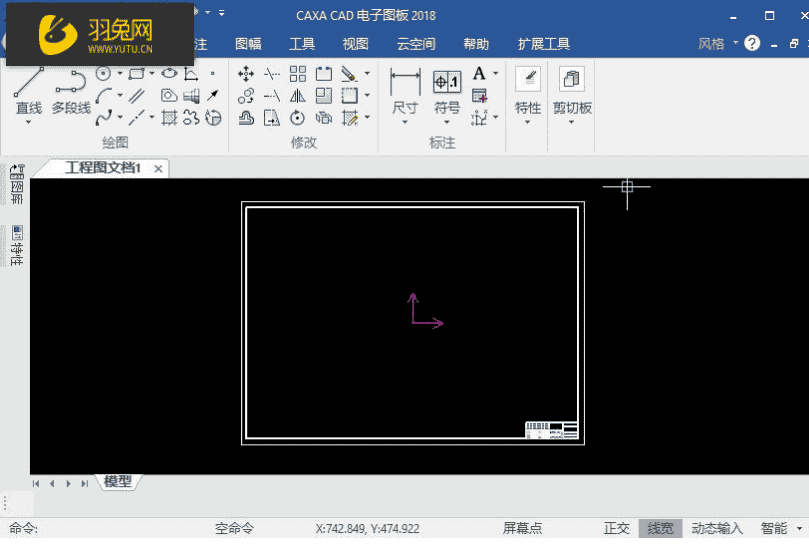Open the 图库 side panel
This screenshot has height=556, width=809.
17,185
